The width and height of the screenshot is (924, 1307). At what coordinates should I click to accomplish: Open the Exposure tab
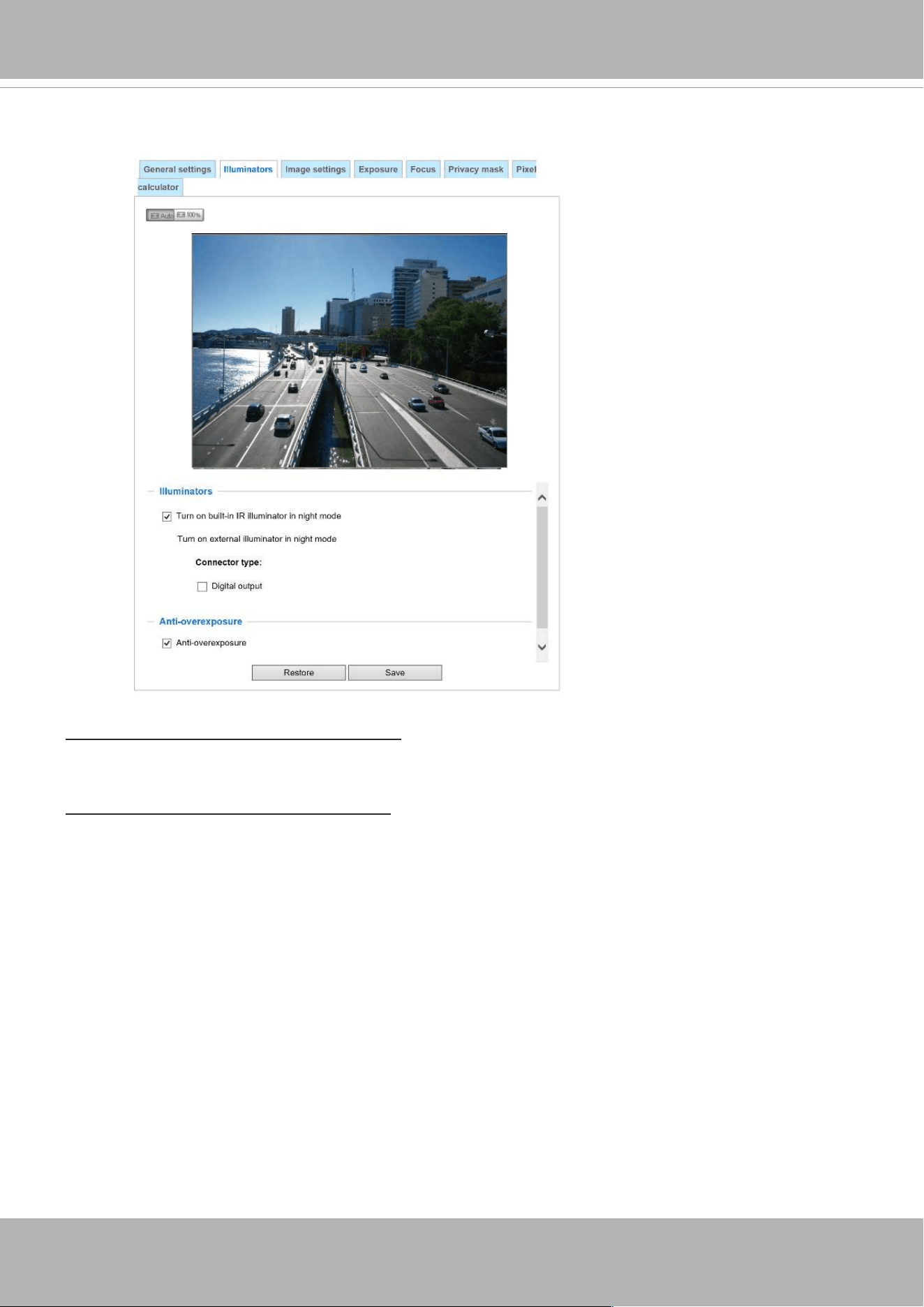[378, 170]
